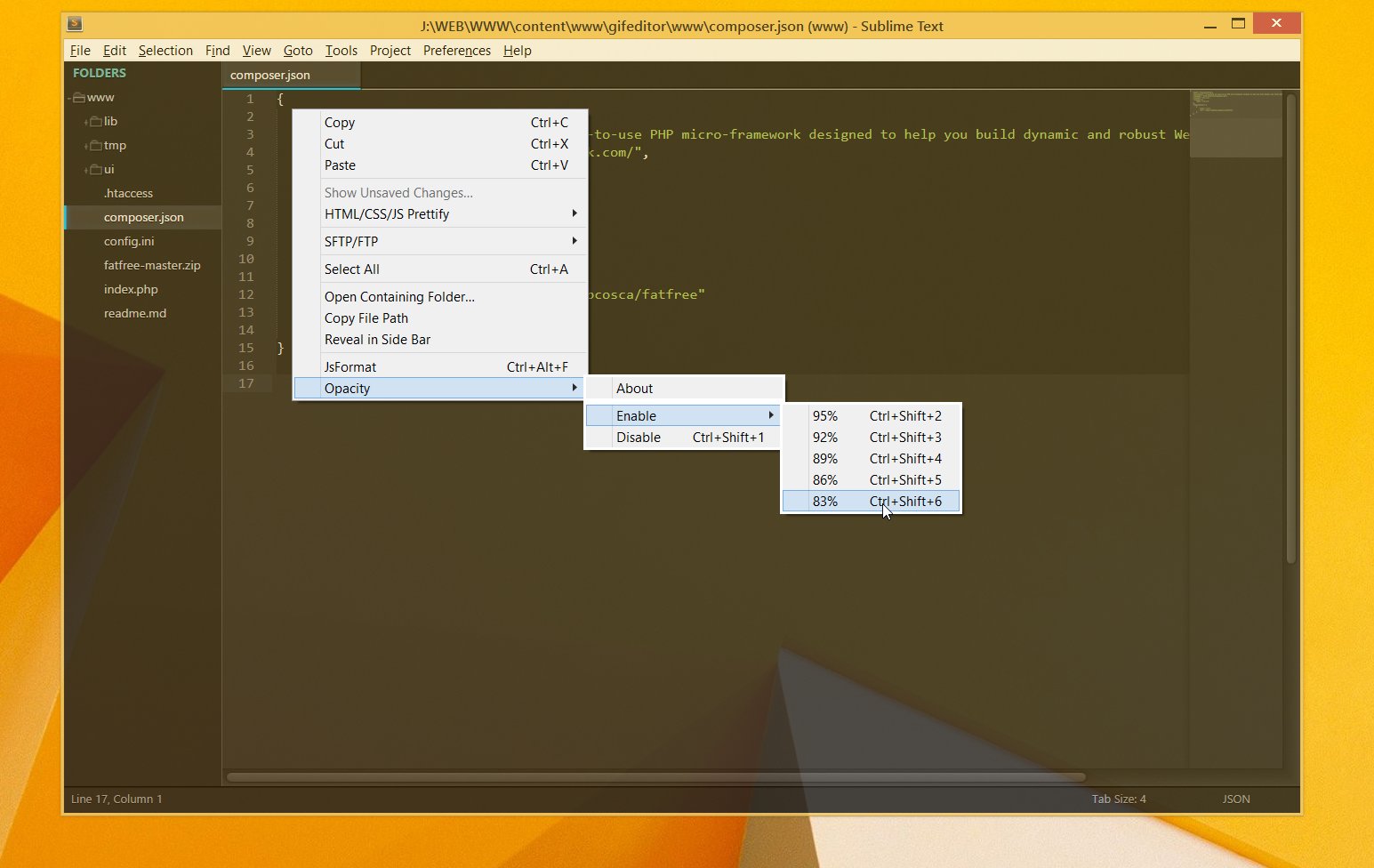Click the www root folder icon
This screenshot has width=1374, height=868.
point(79,98)
